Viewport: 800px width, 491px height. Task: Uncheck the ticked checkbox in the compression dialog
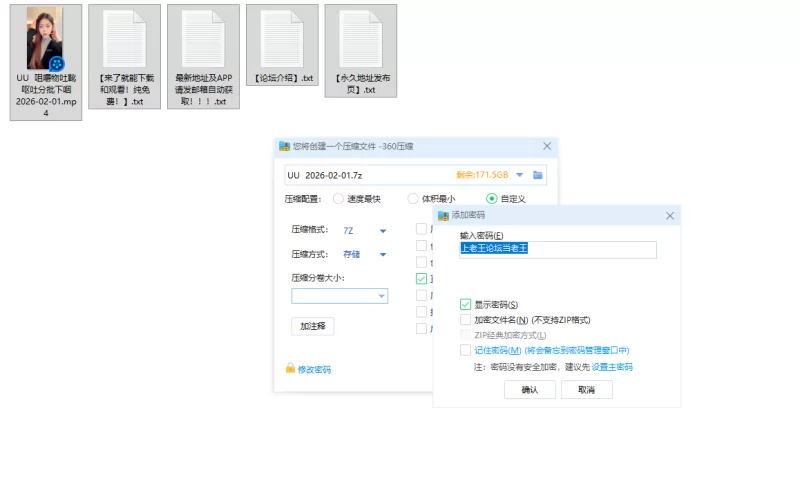pyautogui.click(x=421, y=279)
